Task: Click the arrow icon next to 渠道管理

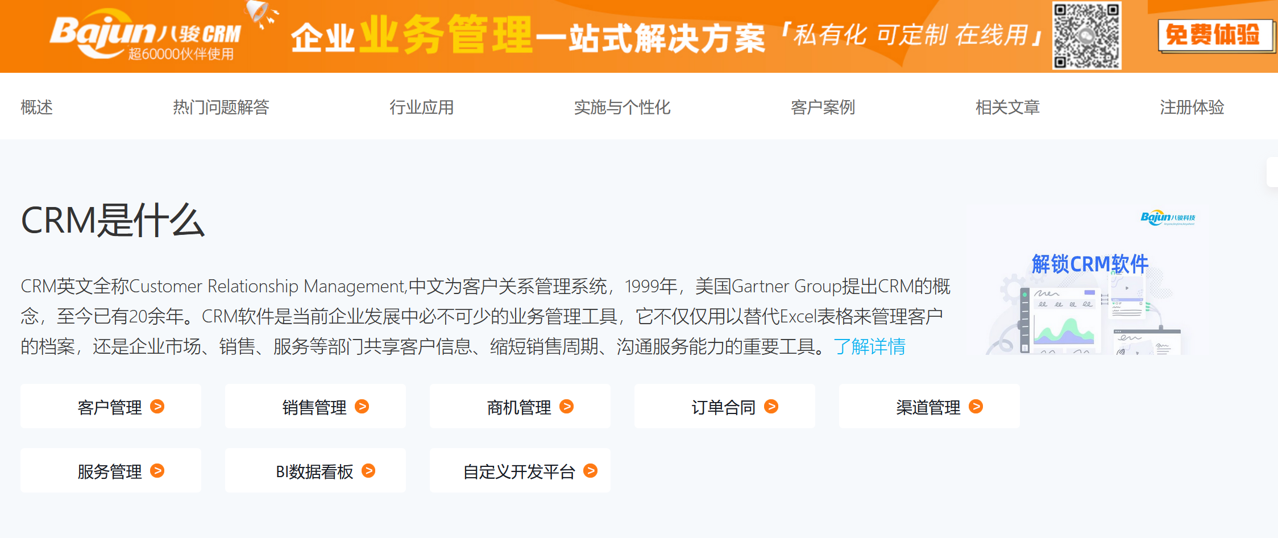Action: point(976,407)
